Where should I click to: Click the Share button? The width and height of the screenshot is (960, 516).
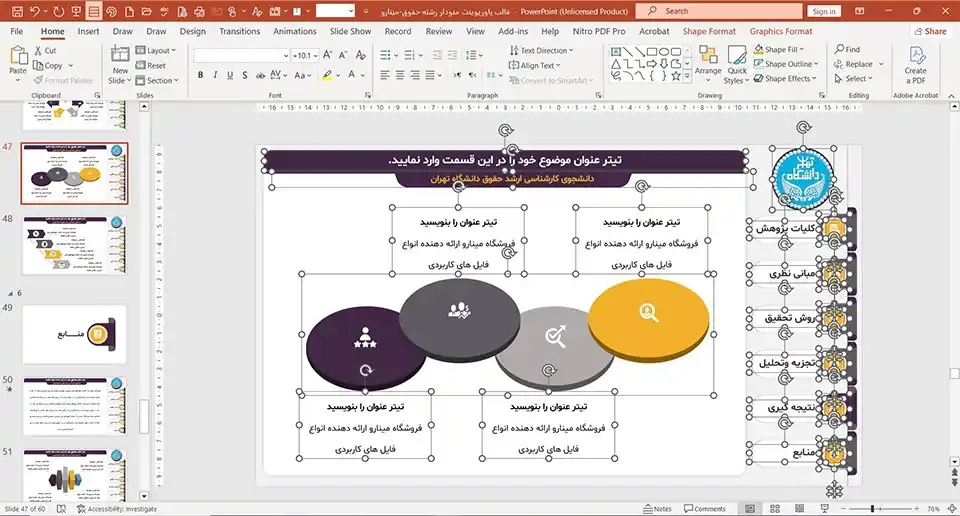click(x=929, y=31)
